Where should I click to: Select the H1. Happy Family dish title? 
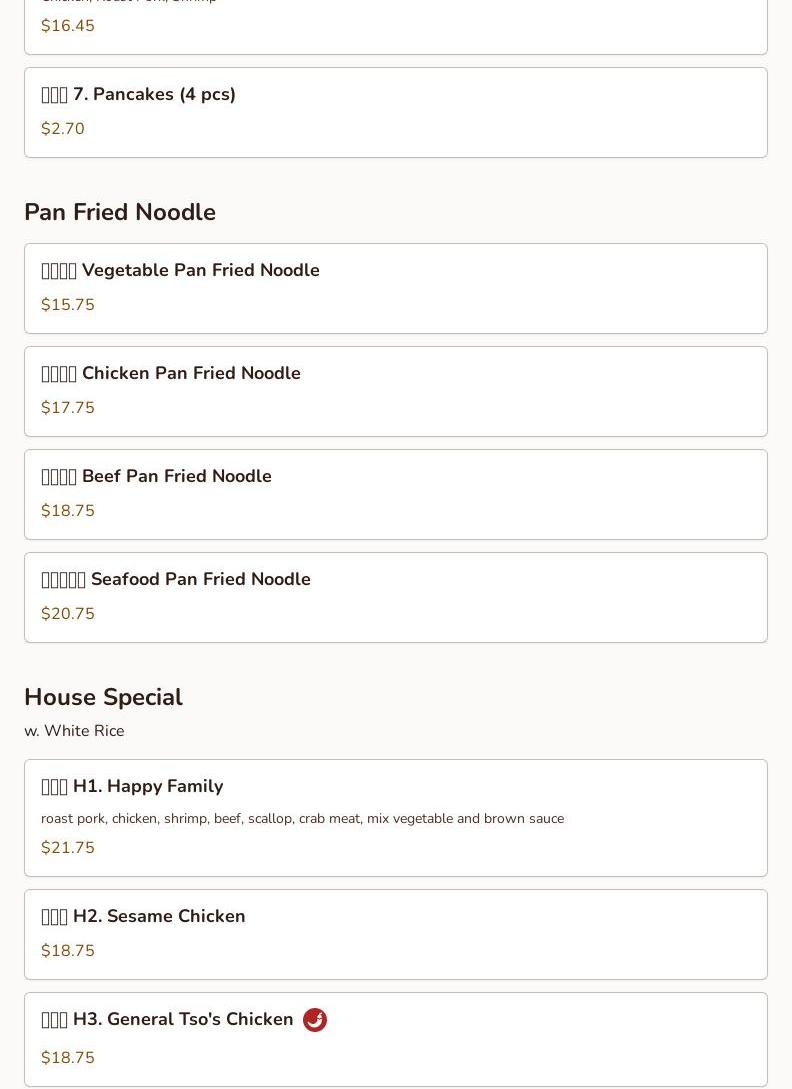(132, 787)
